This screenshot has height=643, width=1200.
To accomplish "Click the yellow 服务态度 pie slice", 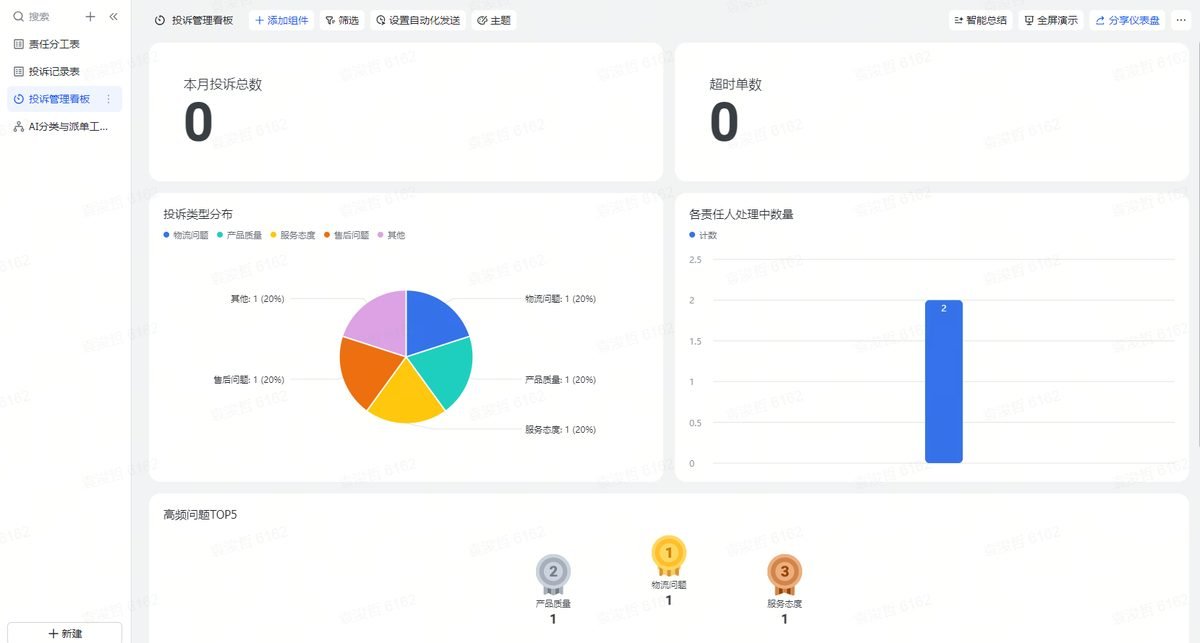I will [406, 398].
